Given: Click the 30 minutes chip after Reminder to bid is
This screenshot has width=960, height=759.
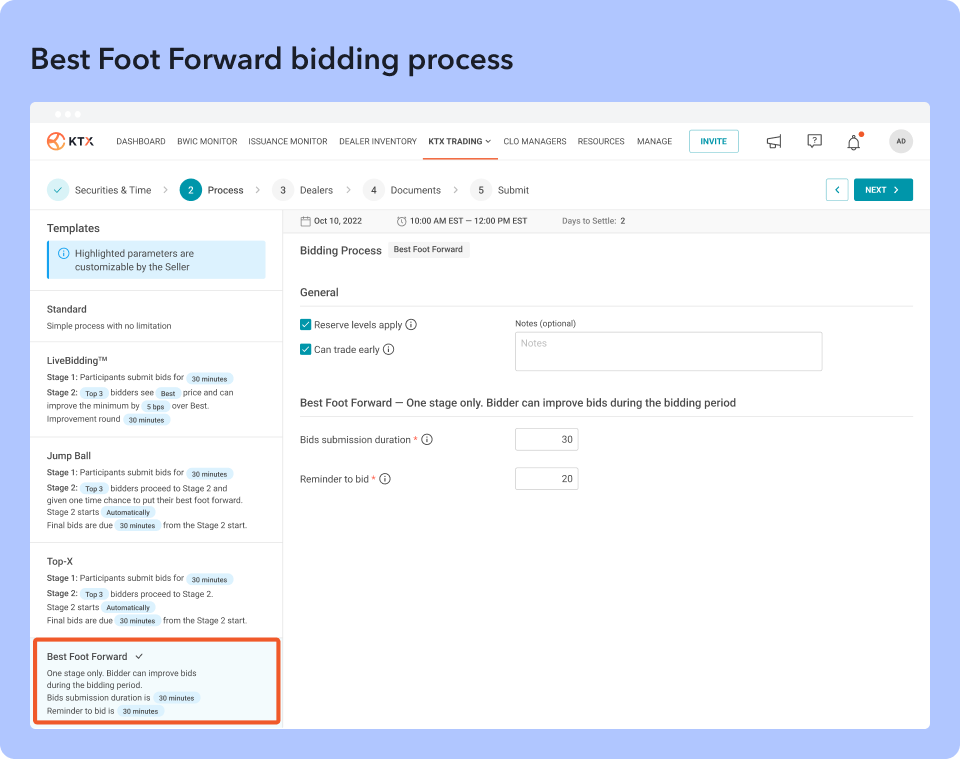Looking at the screenshot, I should click(140, 711).
